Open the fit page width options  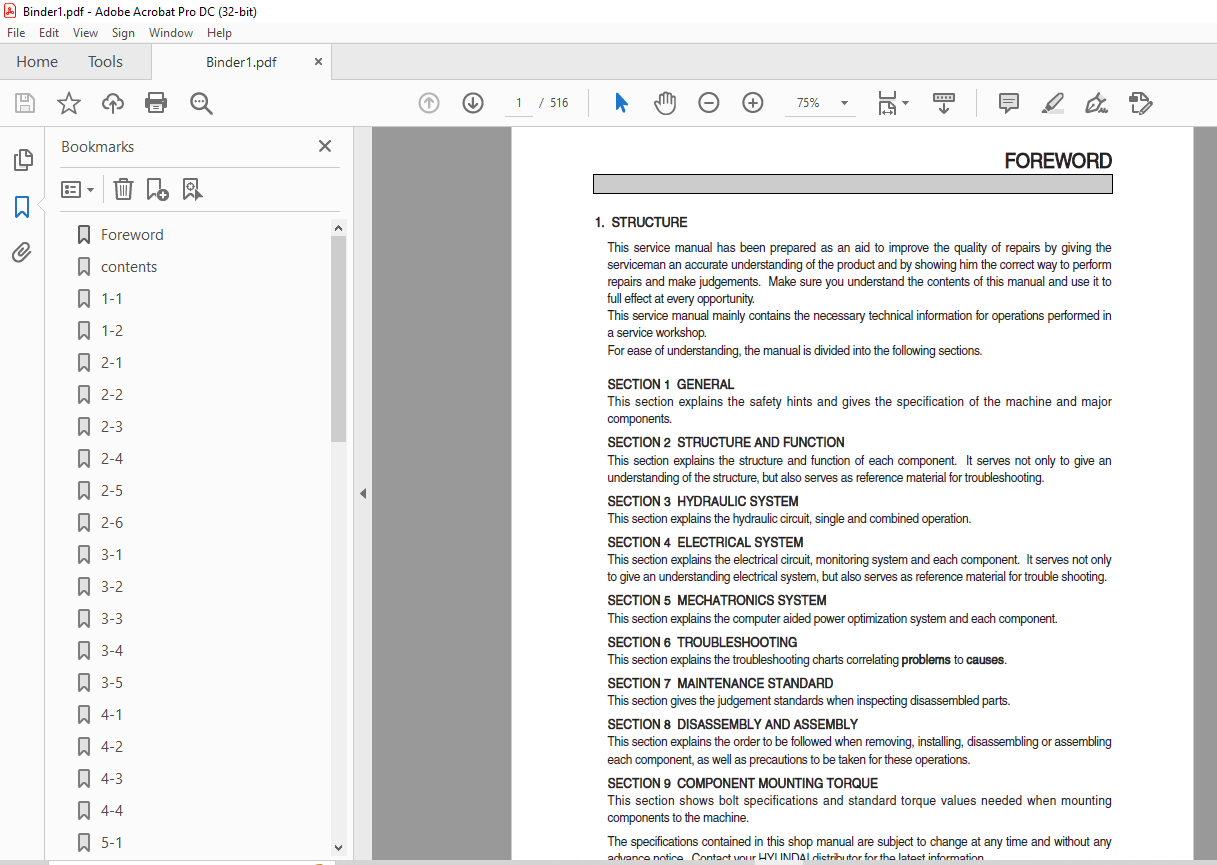coord(893,103)
